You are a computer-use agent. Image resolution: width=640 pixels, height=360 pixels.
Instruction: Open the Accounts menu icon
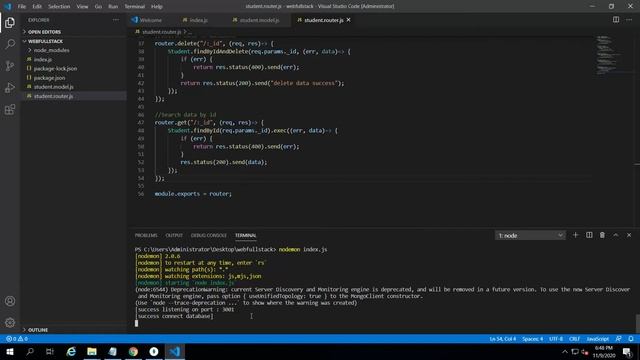coord(10,301)
